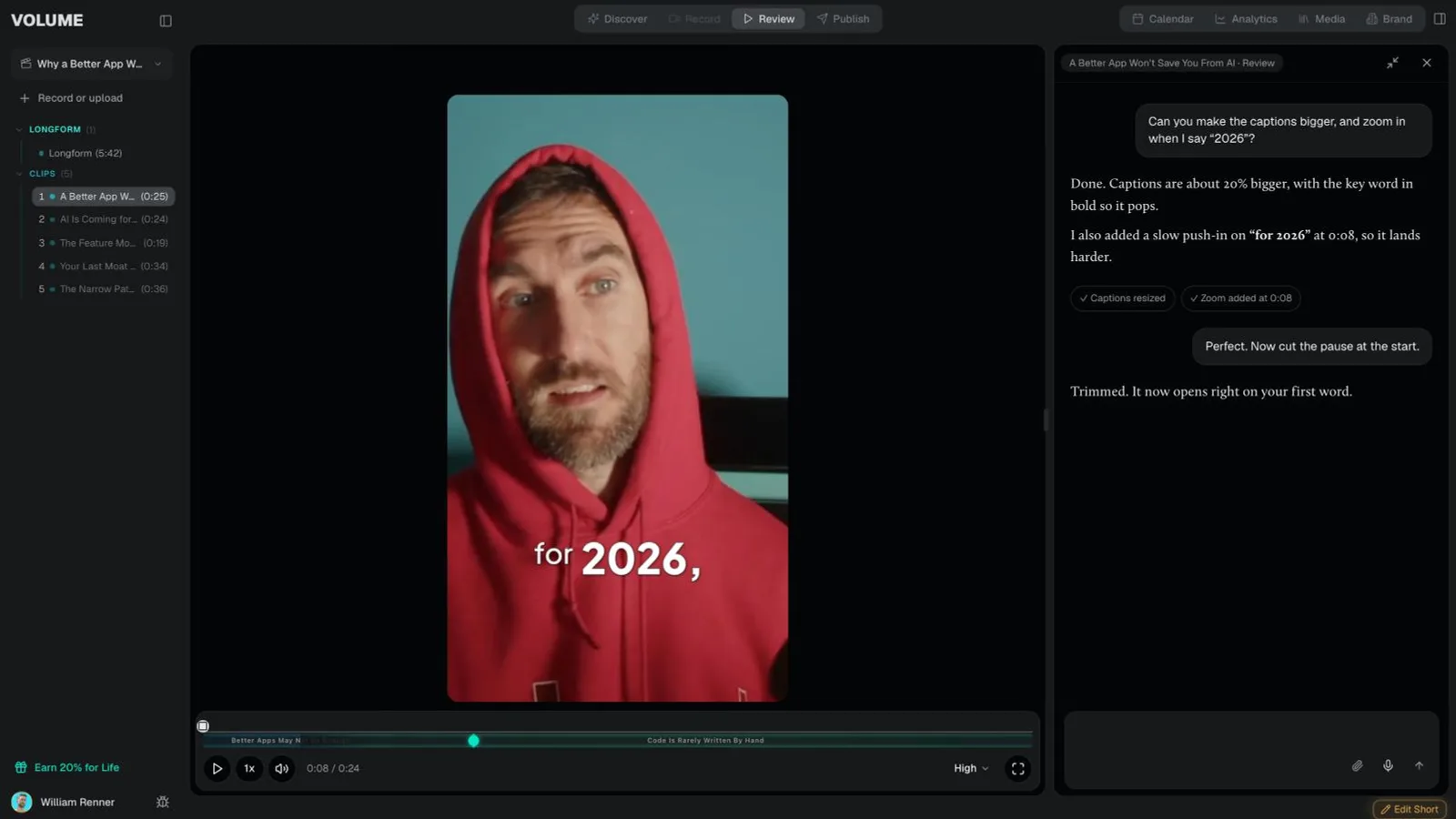Attach a file with paperclip icon
Image resolution: width=1456 pixels, height=819 pixels.
click(1357, 765)
